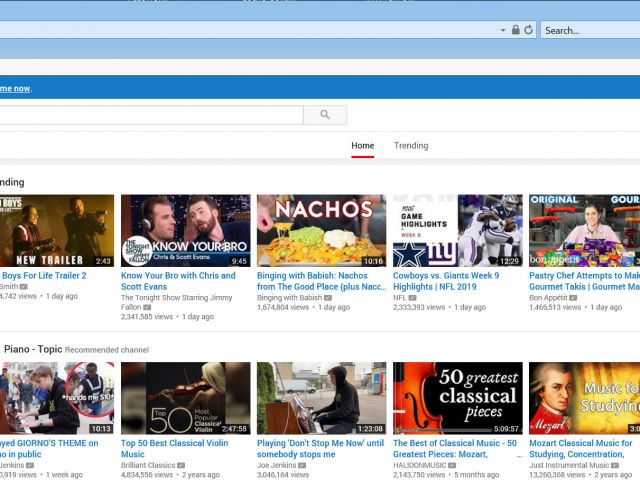Open the NFL channel link
The width and height of the screenshot is (640, 480).
(400, 298)
